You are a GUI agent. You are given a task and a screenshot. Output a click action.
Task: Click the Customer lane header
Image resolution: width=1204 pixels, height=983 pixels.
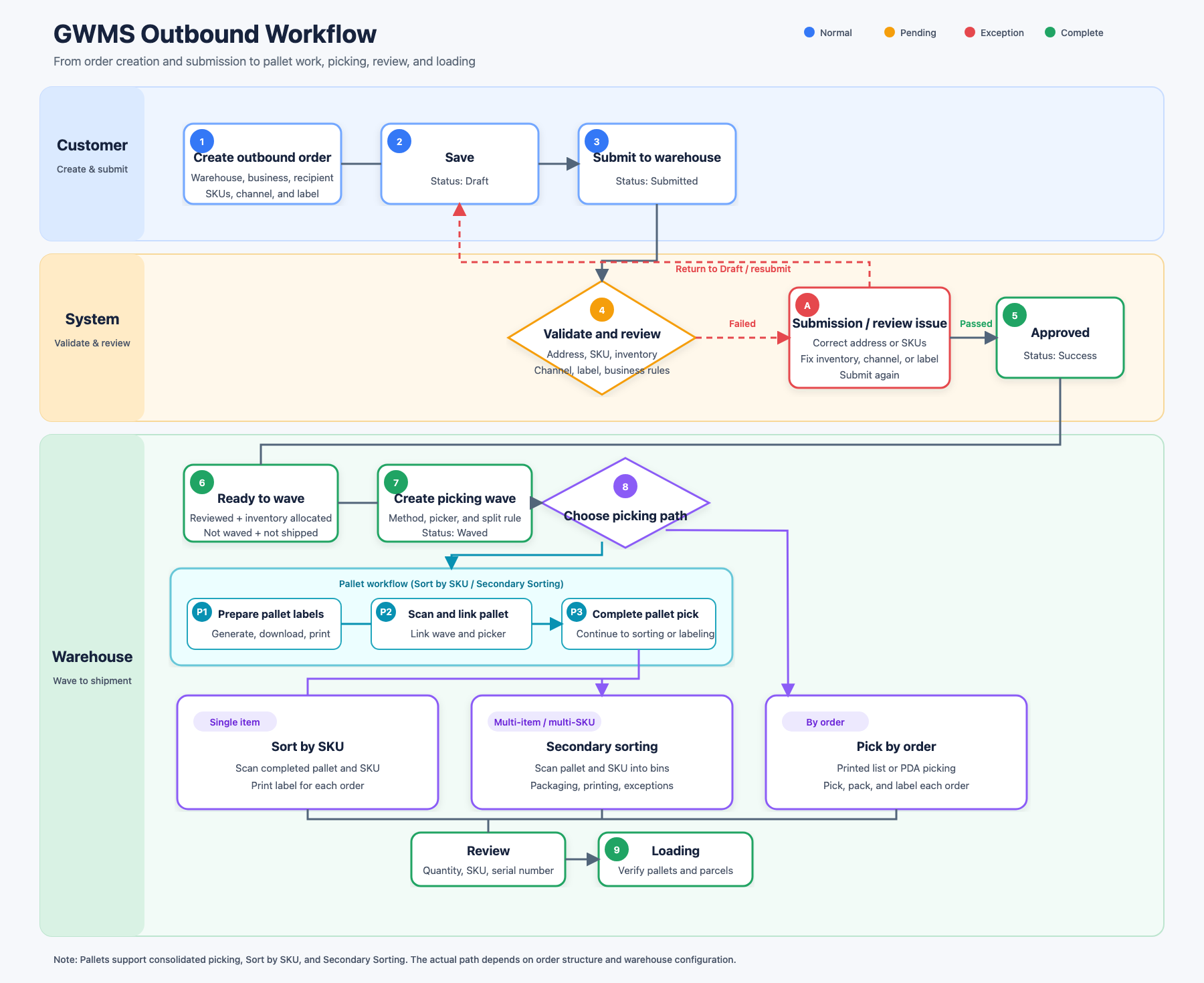(92, 164)
